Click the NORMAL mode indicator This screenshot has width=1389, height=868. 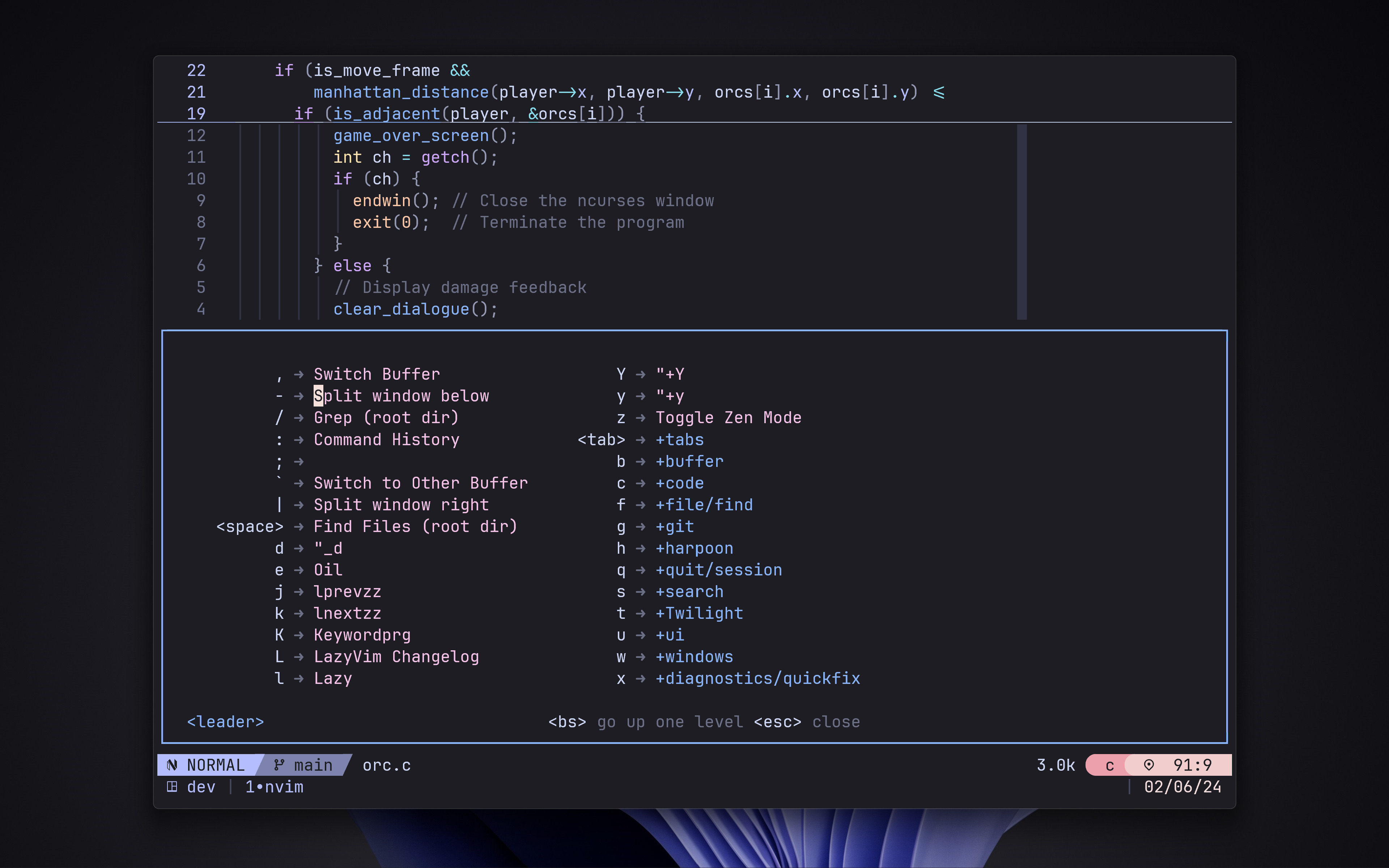click(x=215, y=765)
